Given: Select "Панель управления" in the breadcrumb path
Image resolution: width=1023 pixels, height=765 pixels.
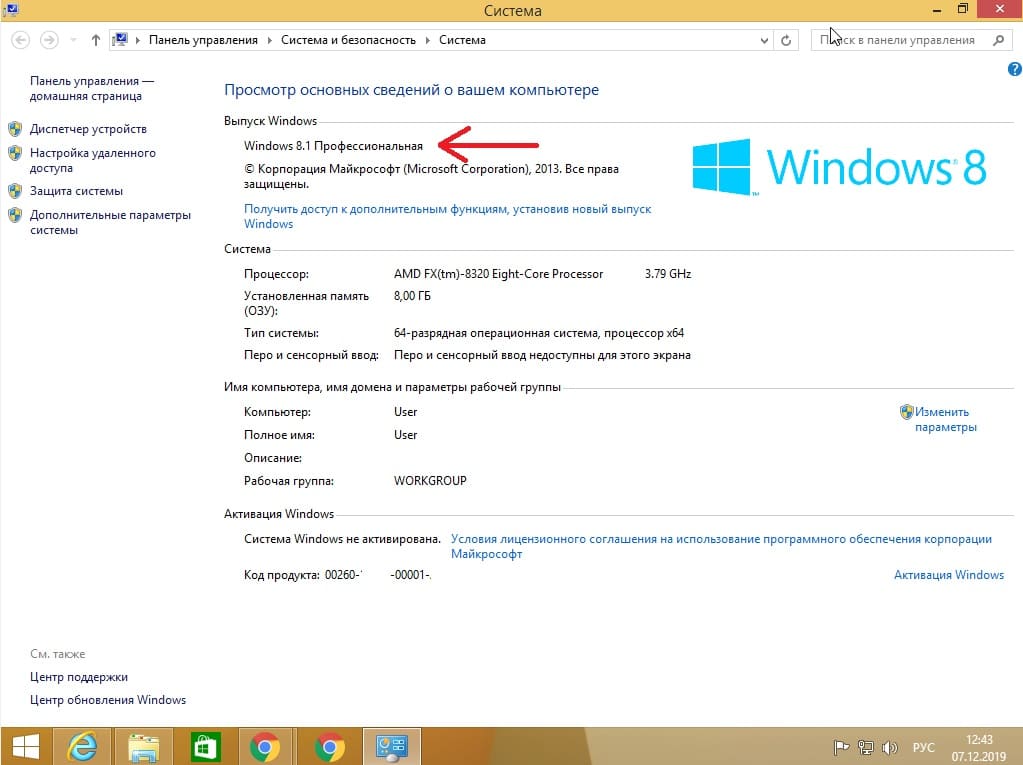Looking at the screenshot, I should tap(203, 40).
